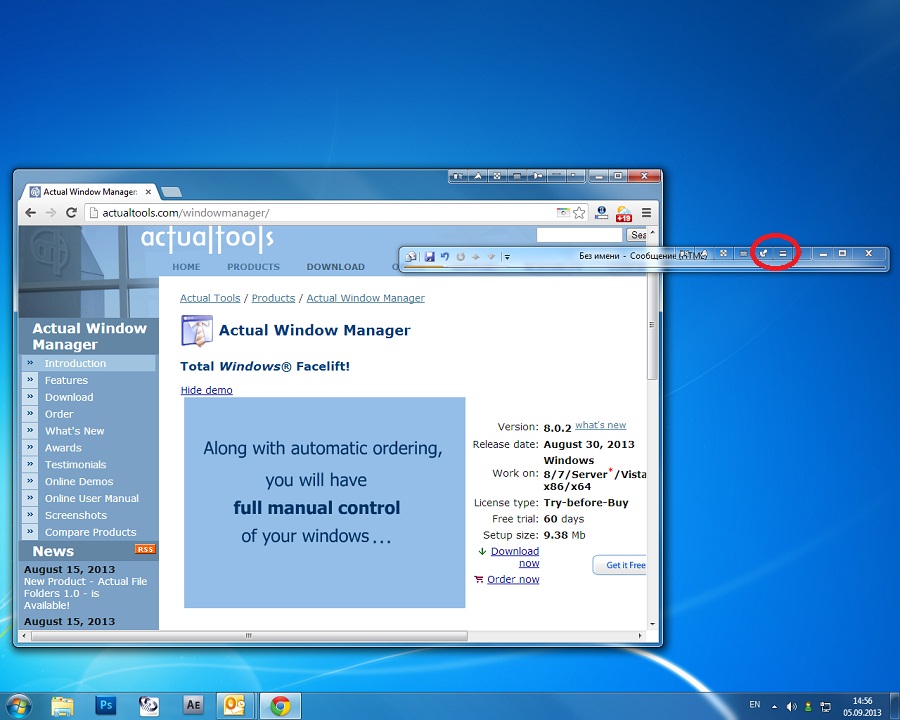Click the Order now link

[513, 579]
